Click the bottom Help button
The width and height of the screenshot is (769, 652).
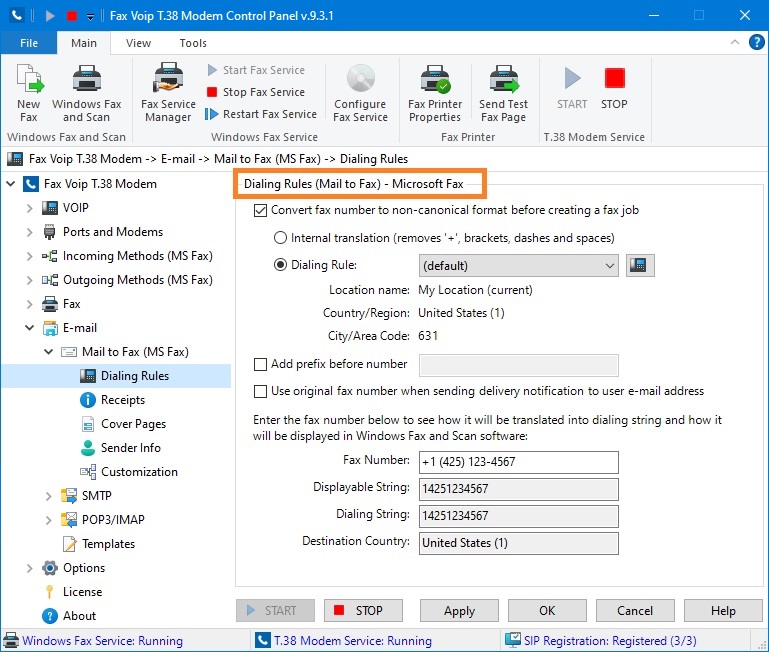pyautogui.click(x=723, y=611)
